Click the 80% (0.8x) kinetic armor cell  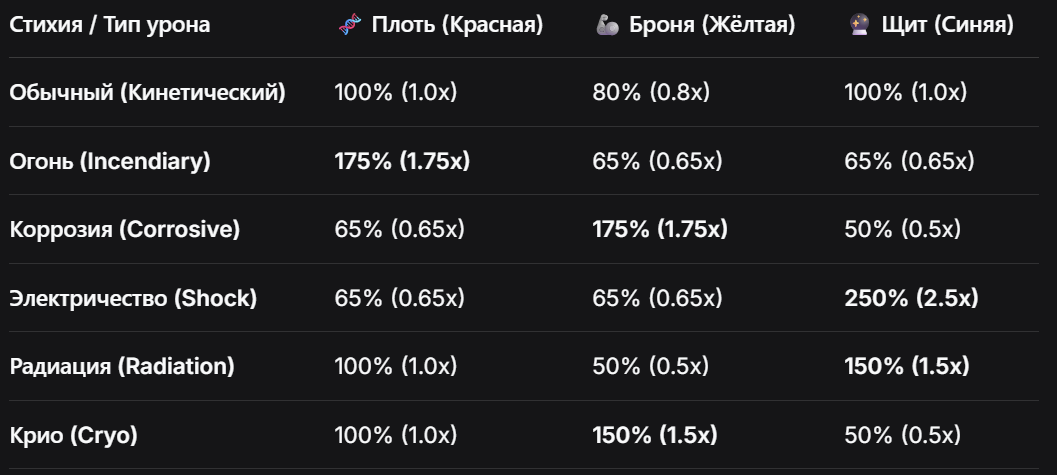651,92
